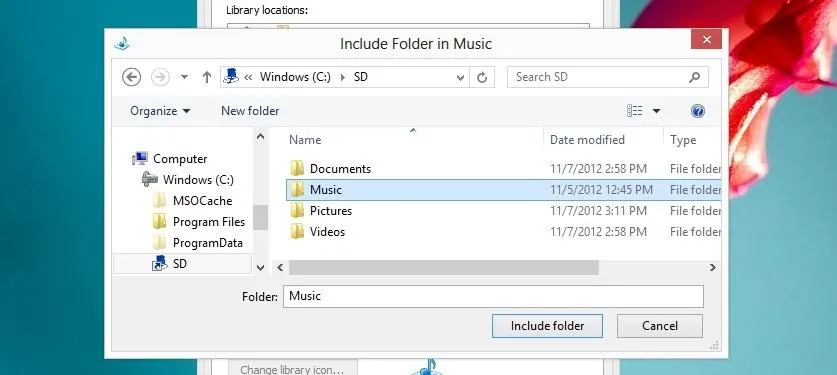Image resolution: width=837 pixels, height=375 pixels.
Task: Click the Forward navigation arrow
Action: click(x=160, y=77)
